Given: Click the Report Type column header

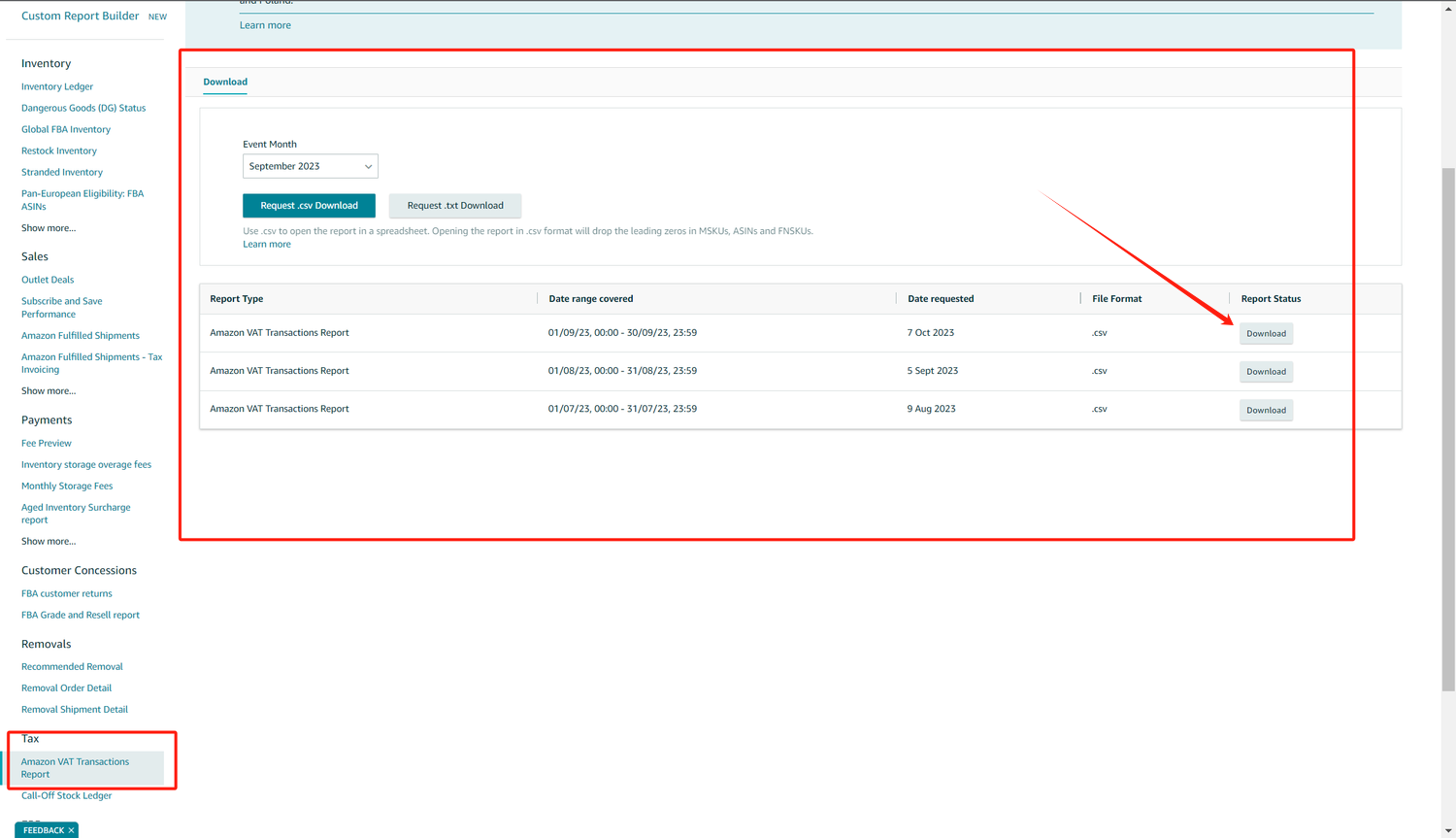Looking at the screenshot, I should (237, 299).
